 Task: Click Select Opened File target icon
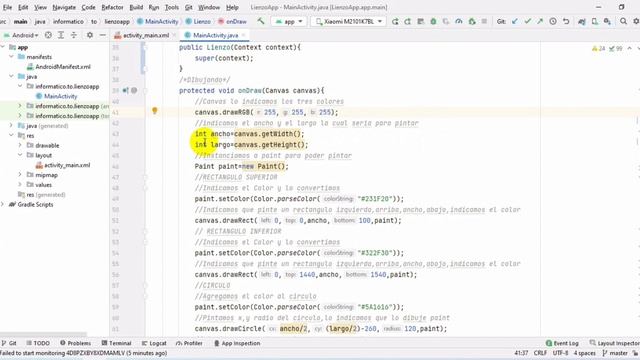point(48,35)
